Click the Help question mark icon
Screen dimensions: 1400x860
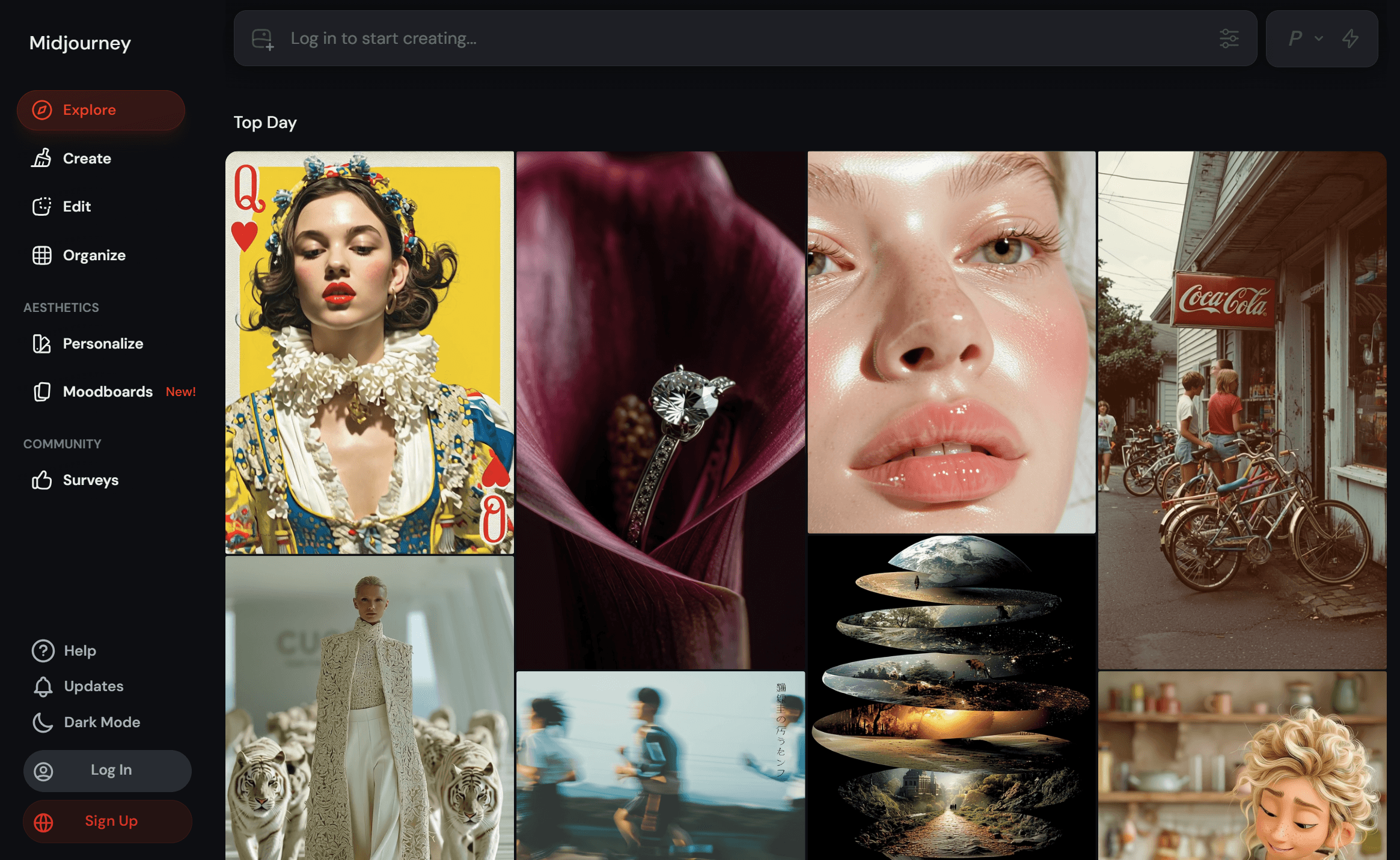click(x=43, y=651)
